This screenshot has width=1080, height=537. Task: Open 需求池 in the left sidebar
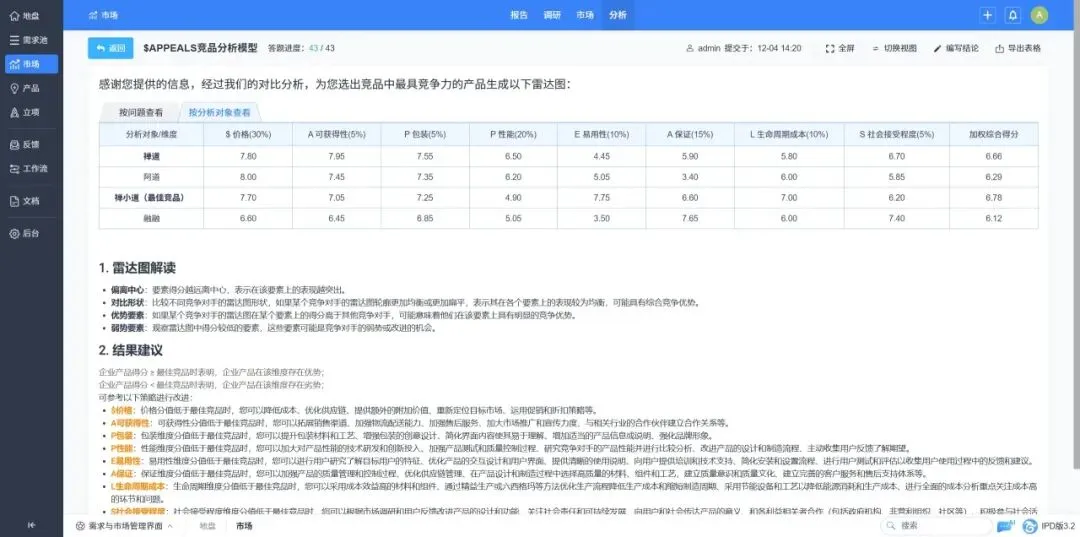tap(29, 40)
